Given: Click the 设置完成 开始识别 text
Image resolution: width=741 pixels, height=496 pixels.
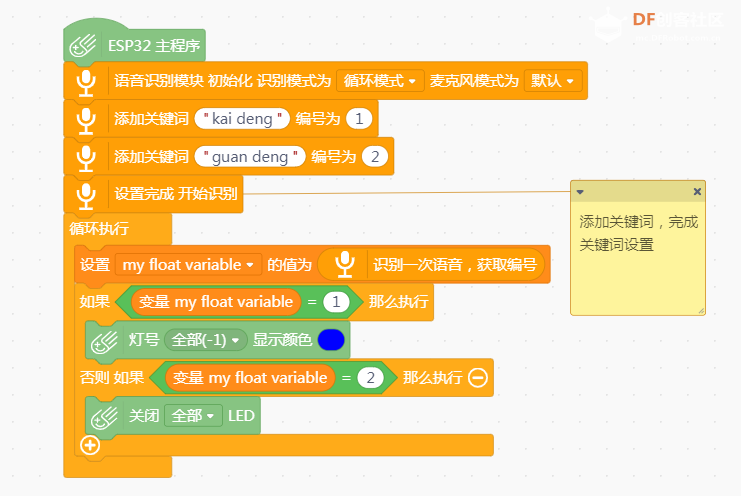Looking at the screenshot, I should coord(175,194).
